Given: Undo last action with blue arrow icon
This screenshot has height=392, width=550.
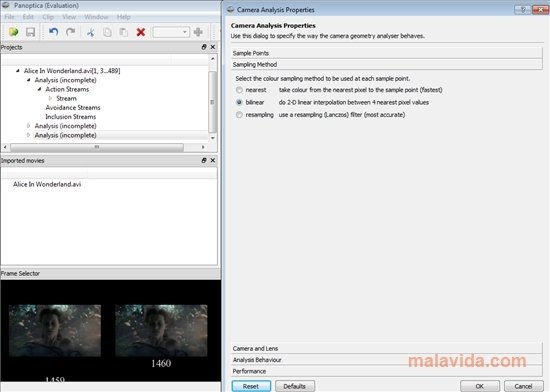Looking at the screenshot, I should 53,32.
